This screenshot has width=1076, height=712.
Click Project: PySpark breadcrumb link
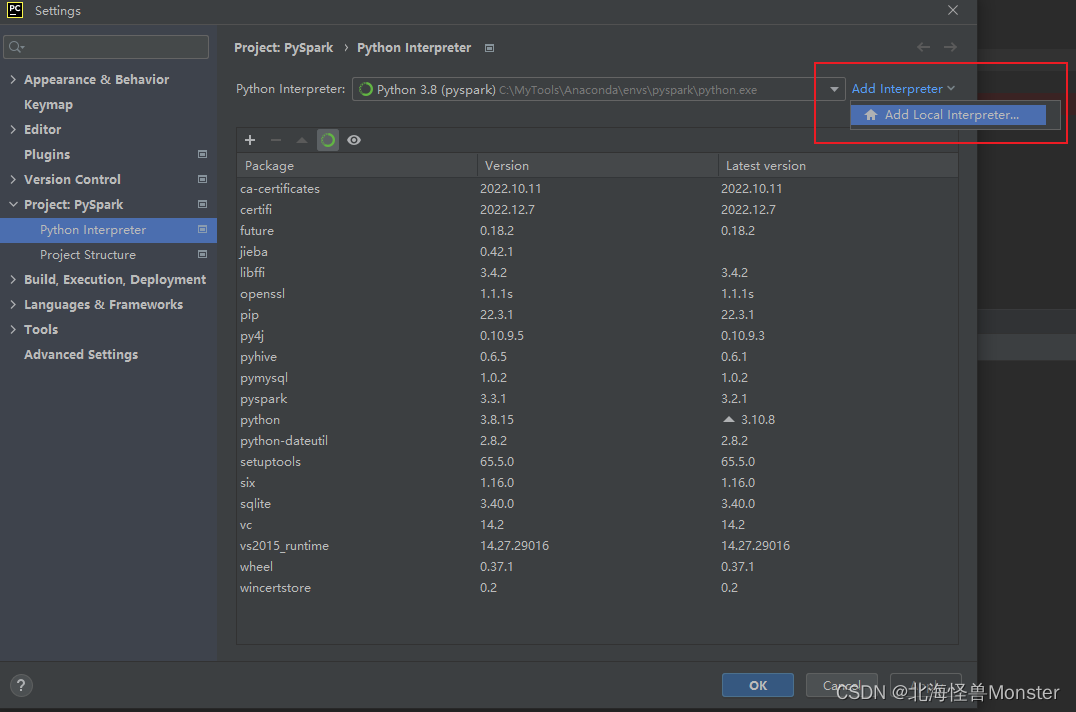tap(283, 47)
